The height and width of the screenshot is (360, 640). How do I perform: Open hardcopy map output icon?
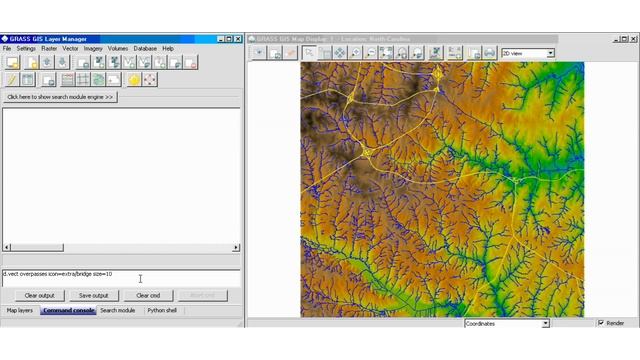(x=114, y=79)
